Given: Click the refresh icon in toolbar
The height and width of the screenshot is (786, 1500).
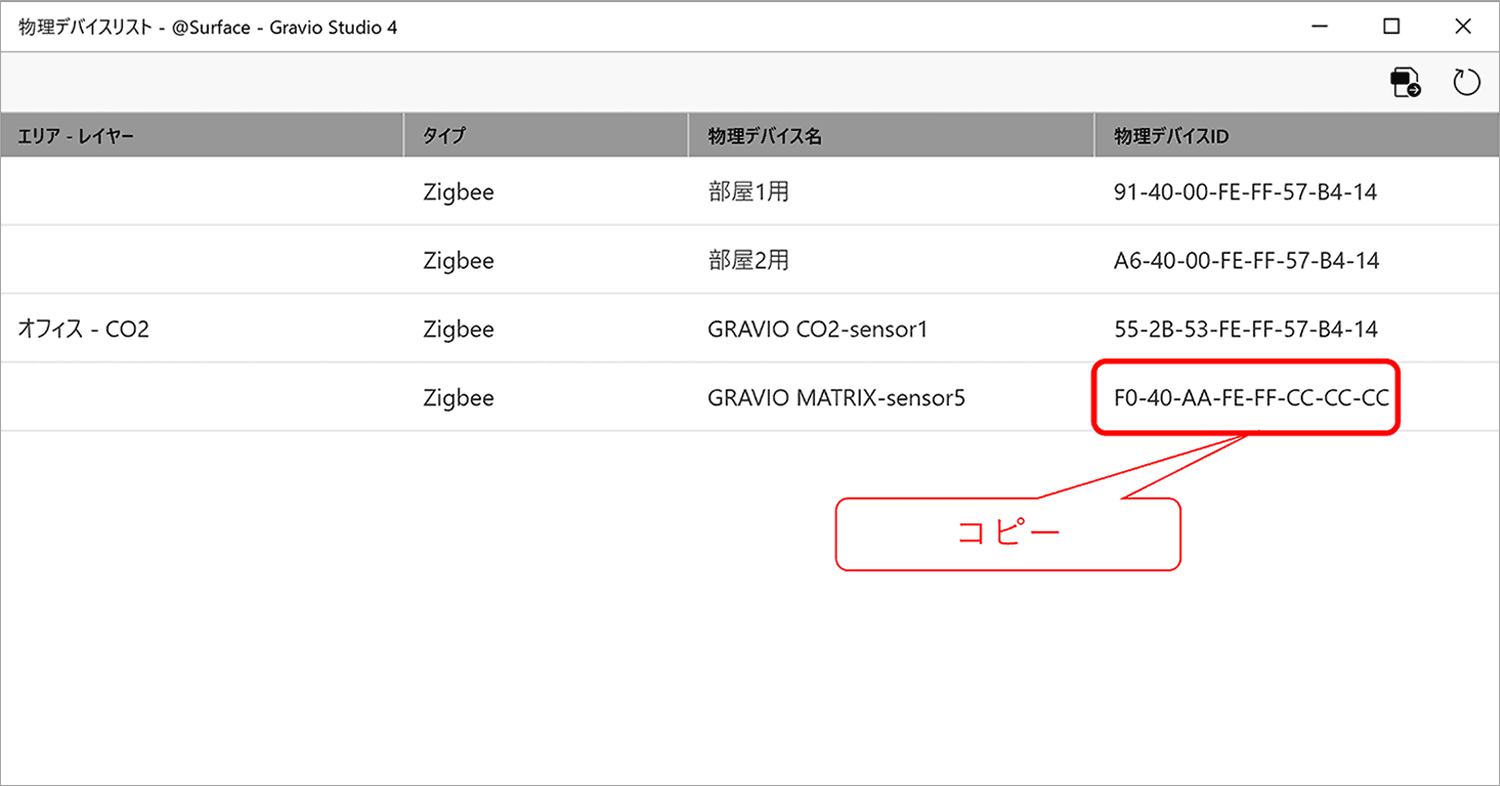Looking at the screenshot, I should [x=1466, y=82].
